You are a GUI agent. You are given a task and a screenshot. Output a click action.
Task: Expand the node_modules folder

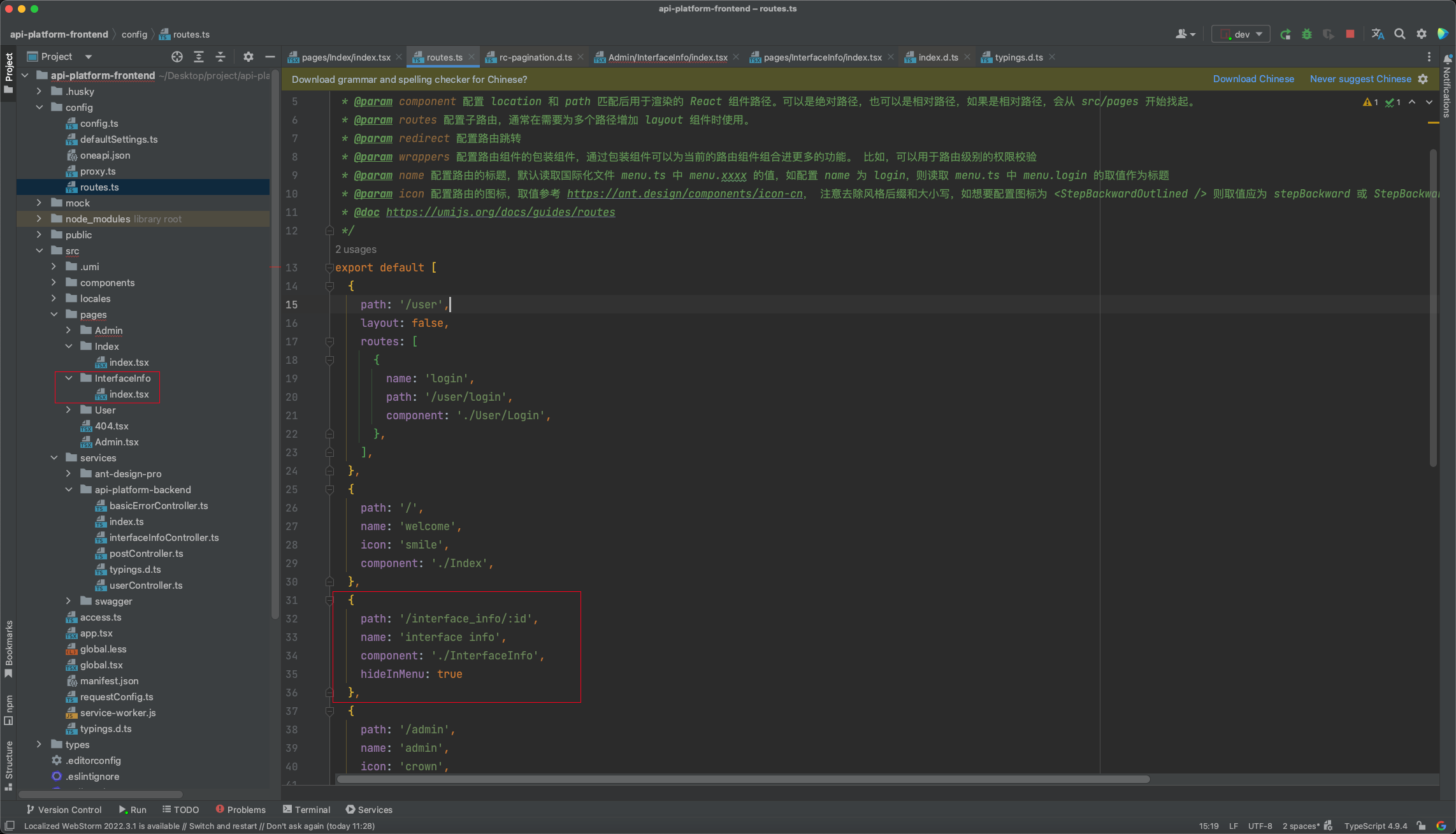pyautogui.click(x=39, y=219)
